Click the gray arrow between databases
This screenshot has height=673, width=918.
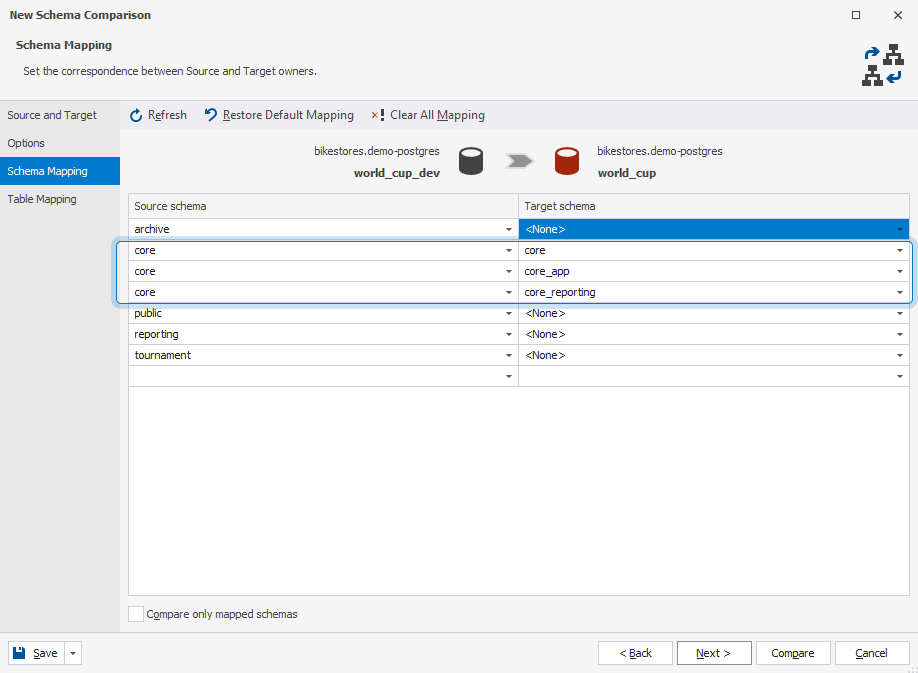point(519,161)
